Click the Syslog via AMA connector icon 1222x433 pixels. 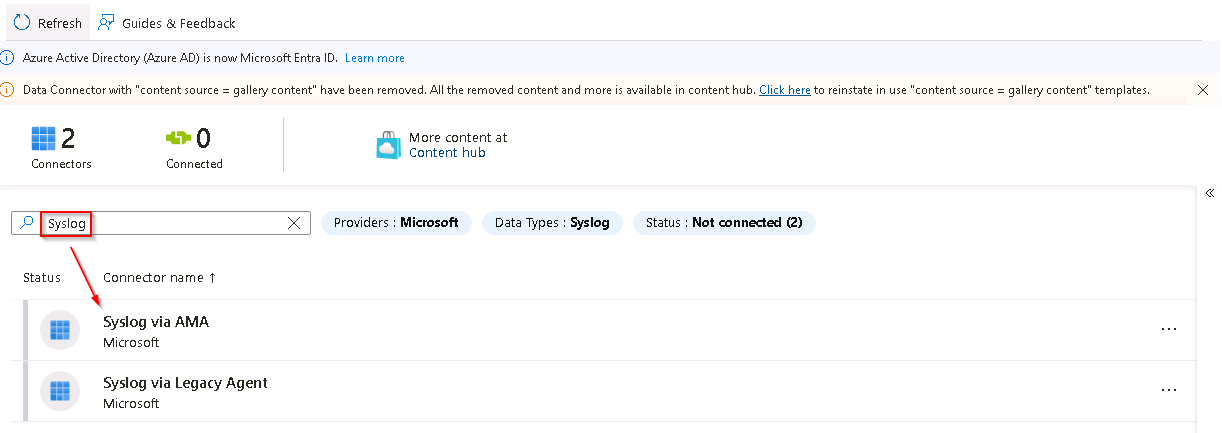[x=60, y=330]
